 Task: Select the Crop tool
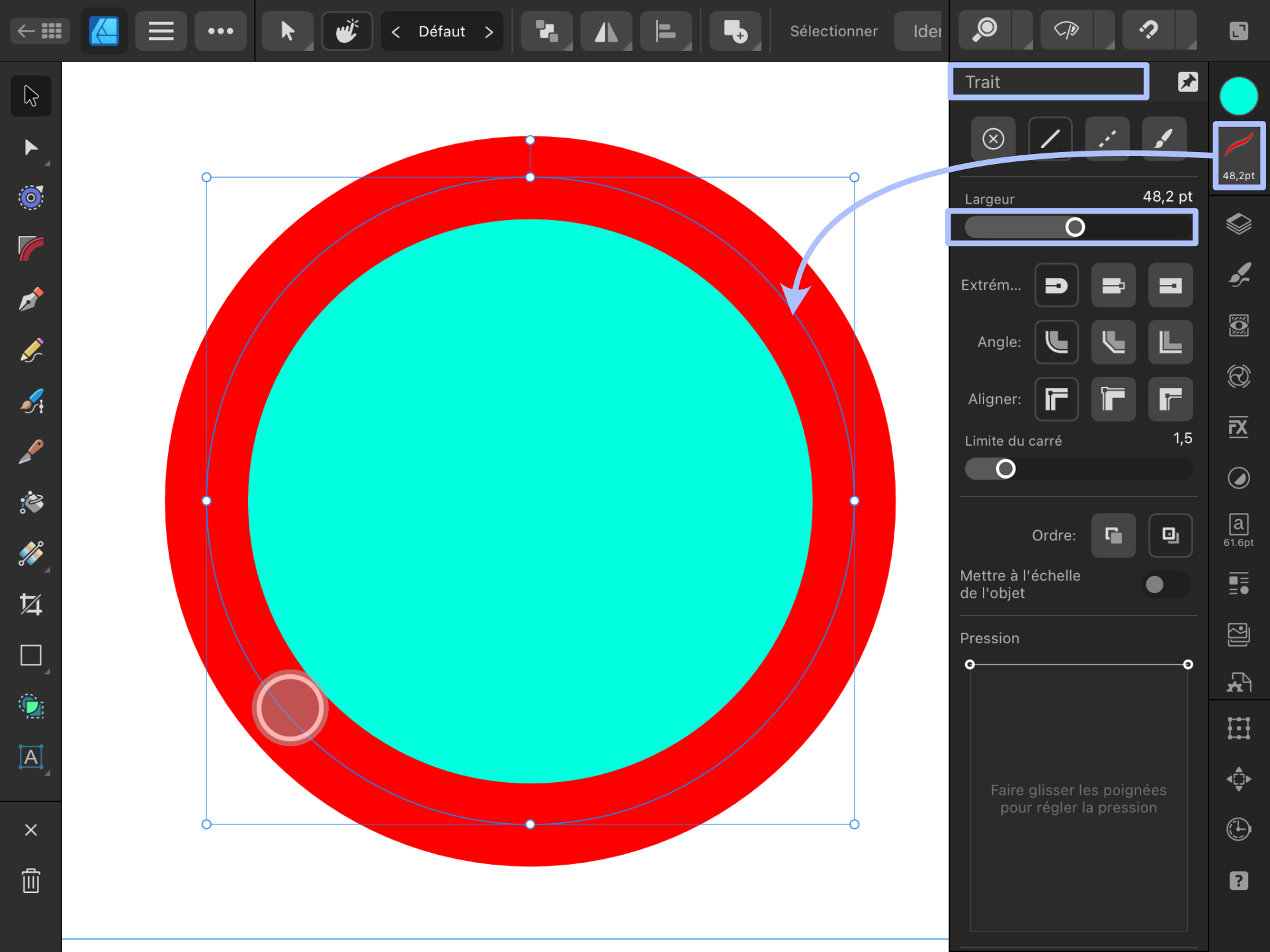(31, 605)
